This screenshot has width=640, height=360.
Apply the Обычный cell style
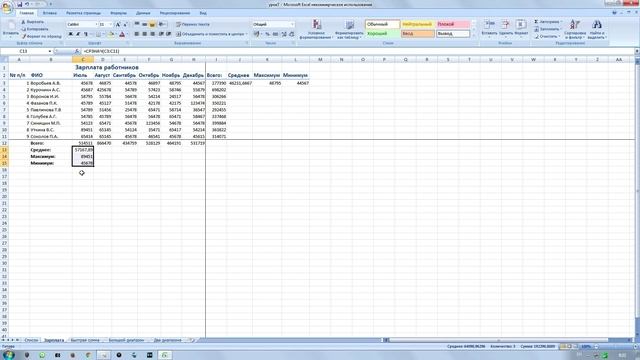coord(382,24)
